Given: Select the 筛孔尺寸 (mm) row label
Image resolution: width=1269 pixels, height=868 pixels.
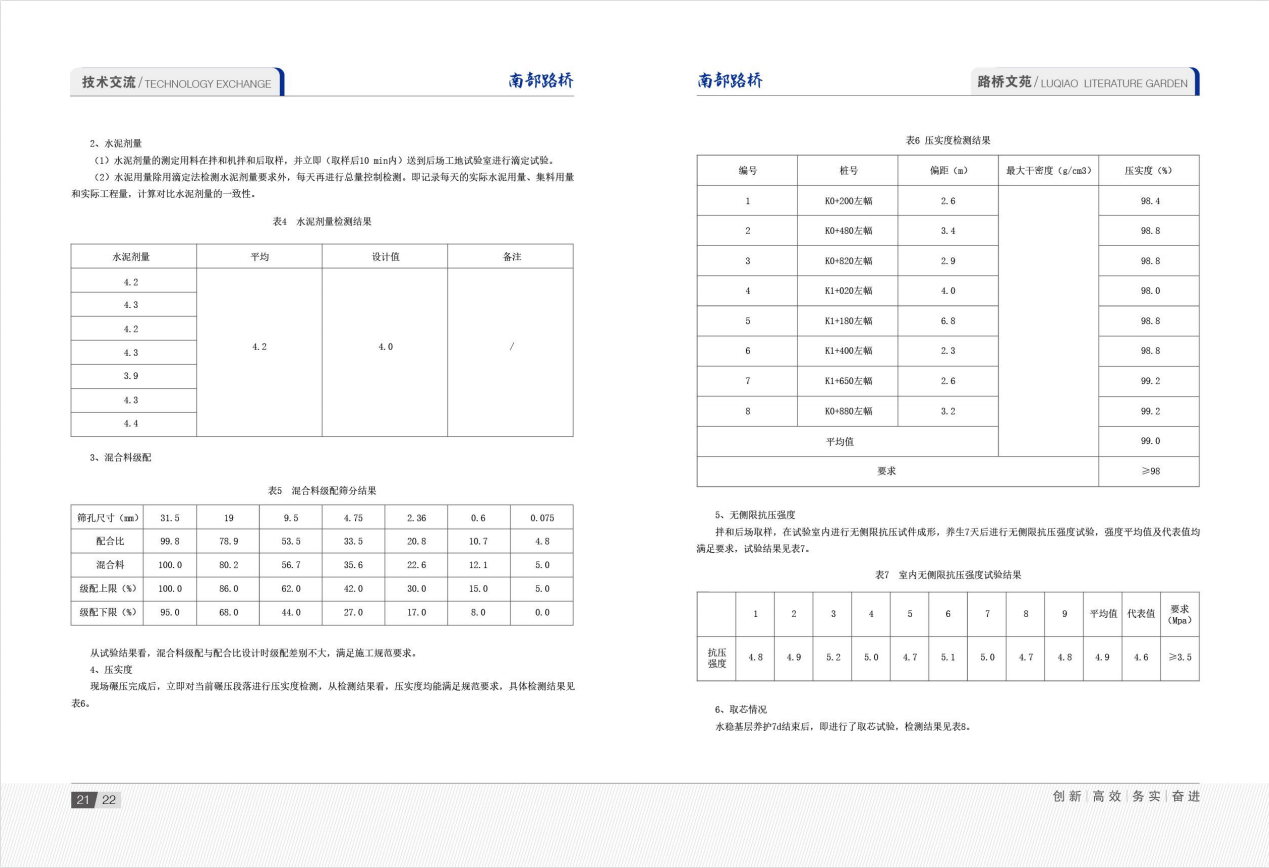Looking at the screenshot, I should (108, 517).
